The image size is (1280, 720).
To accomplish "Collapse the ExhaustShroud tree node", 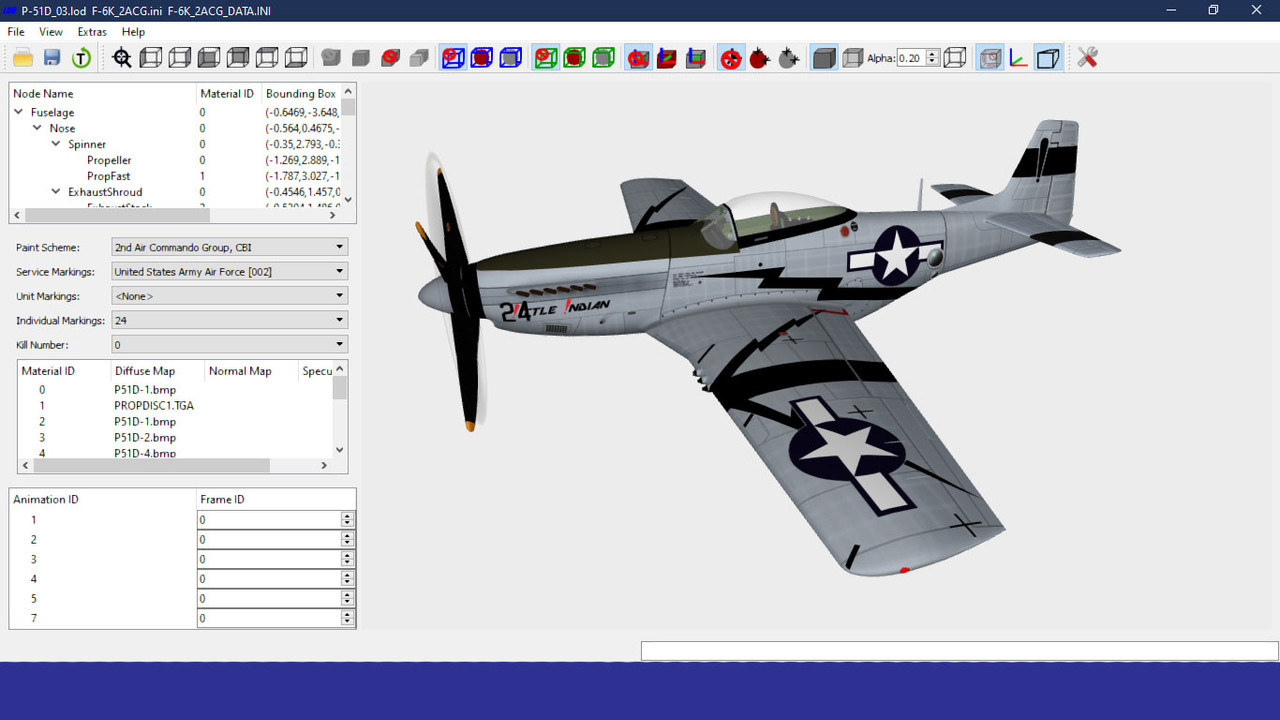I will [x=57, y=192].
